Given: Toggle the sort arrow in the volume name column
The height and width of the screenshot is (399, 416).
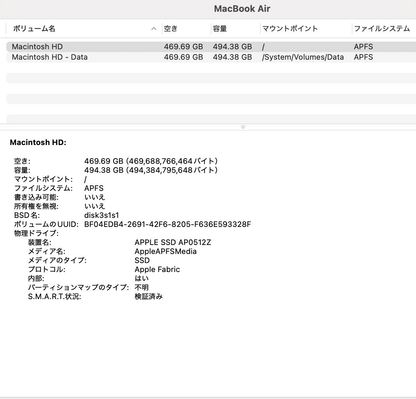Looking at the screenshot, I should click(154, 29).
